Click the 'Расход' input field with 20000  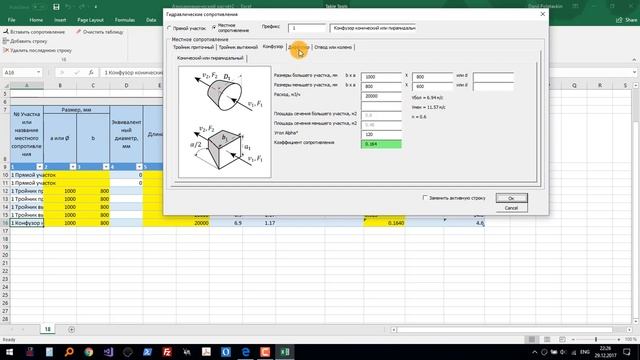point(381,96)
